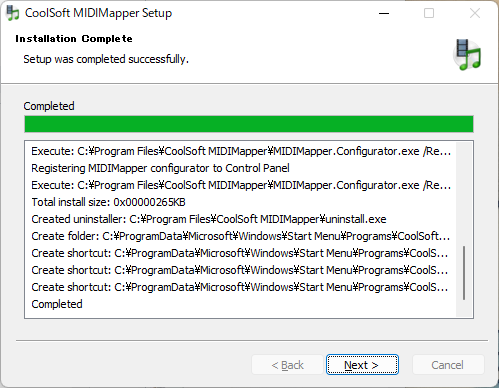Select the final 'Completed' log line
Viewport: 499px width, 388px height.
(x=57, y=304)
